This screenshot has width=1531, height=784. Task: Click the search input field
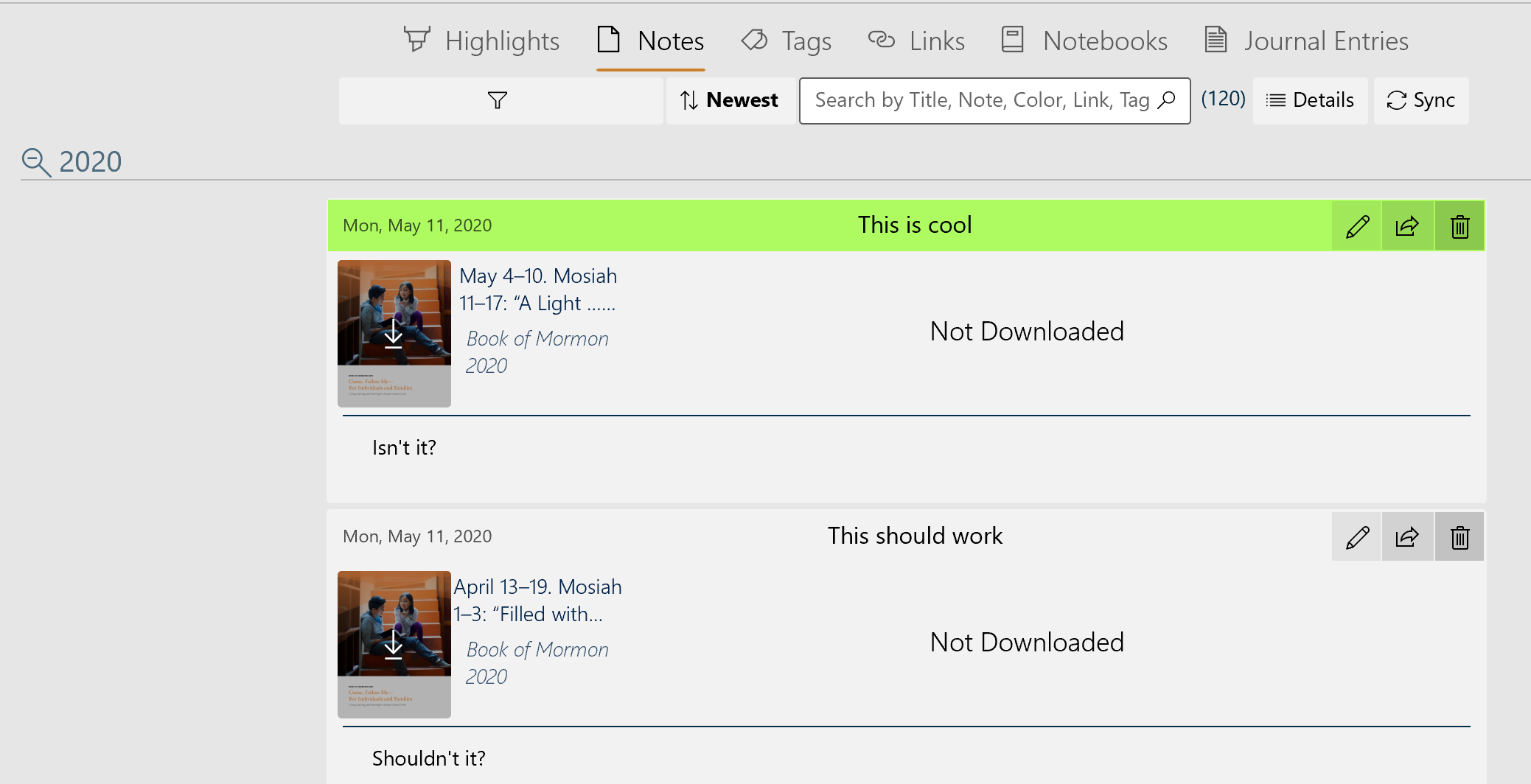coord(980,100)
